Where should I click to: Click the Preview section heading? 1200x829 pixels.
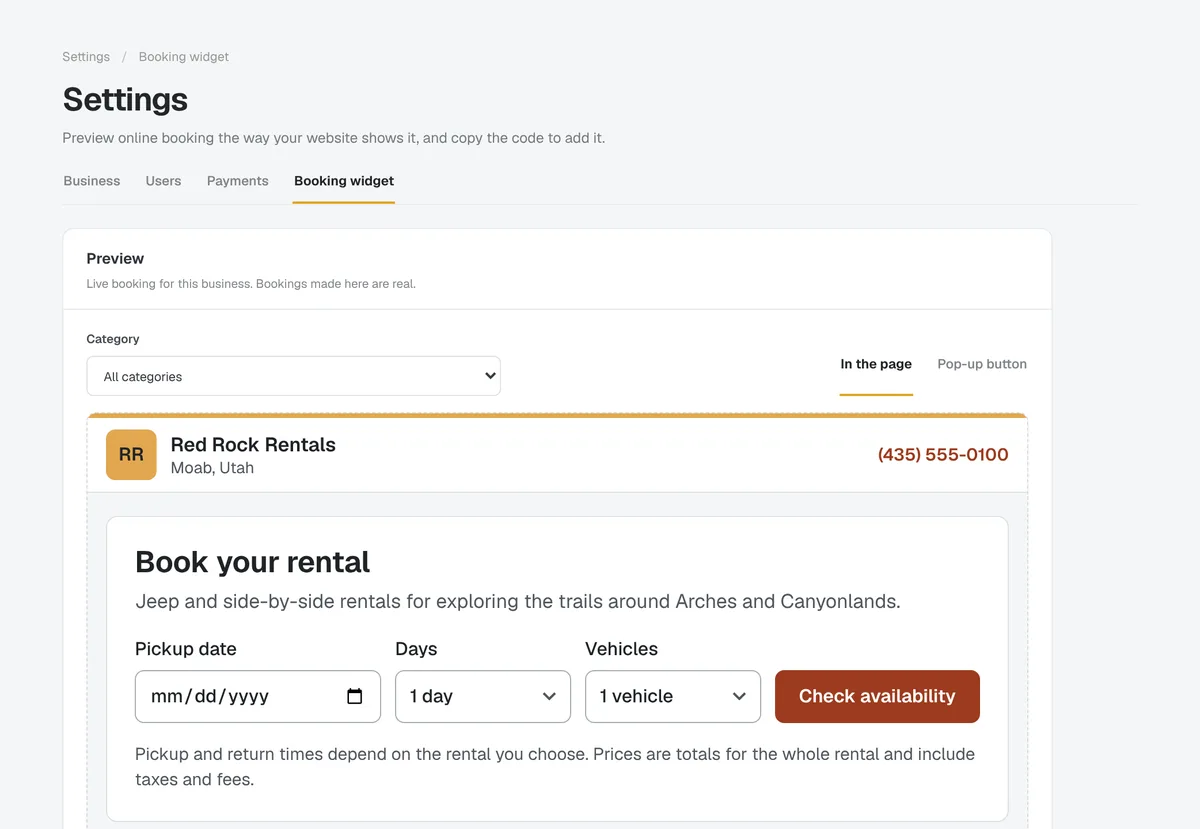click(x=115, y=258)
